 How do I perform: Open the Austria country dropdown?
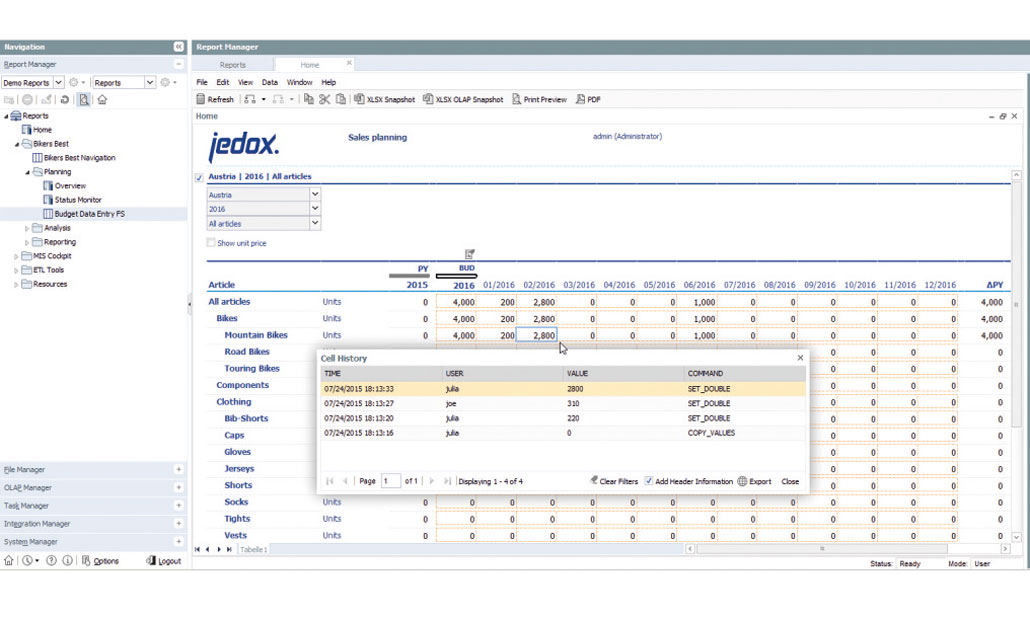pos(315,195)
